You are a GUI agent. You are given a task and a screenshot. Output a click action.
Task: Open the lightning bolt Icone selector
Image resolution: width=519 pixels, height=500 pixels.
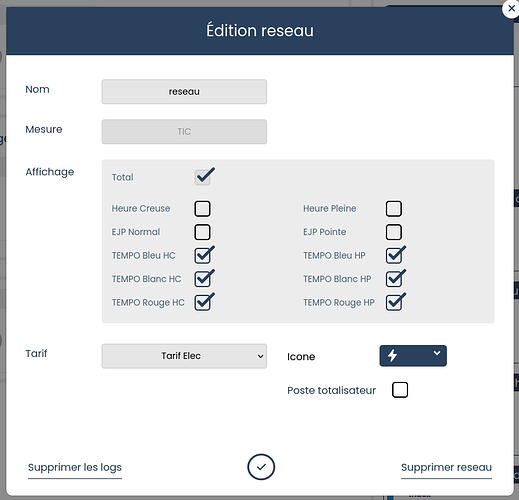413,356
